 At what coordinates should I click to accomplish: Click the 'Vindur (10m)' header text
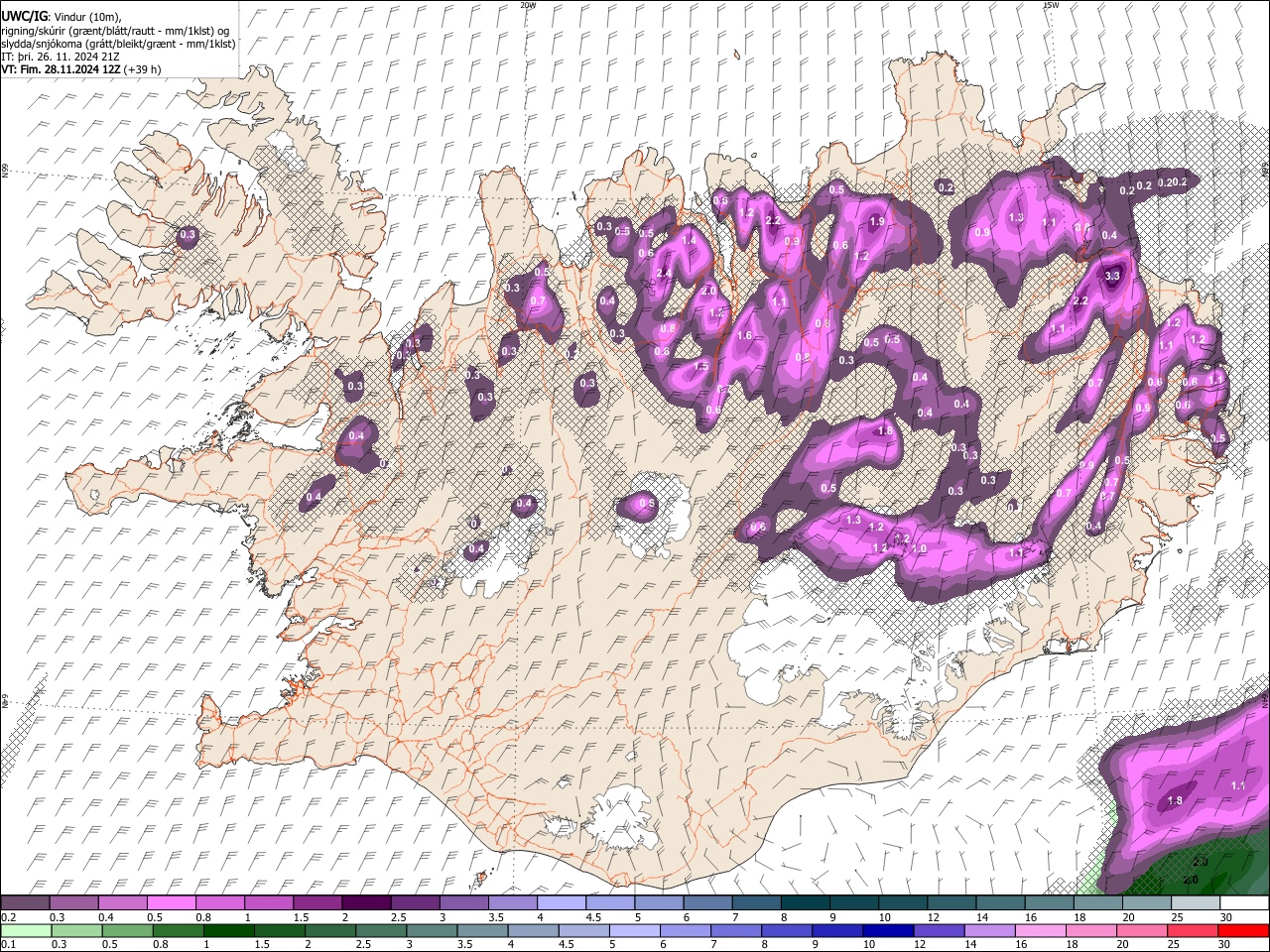coord(88,17)
